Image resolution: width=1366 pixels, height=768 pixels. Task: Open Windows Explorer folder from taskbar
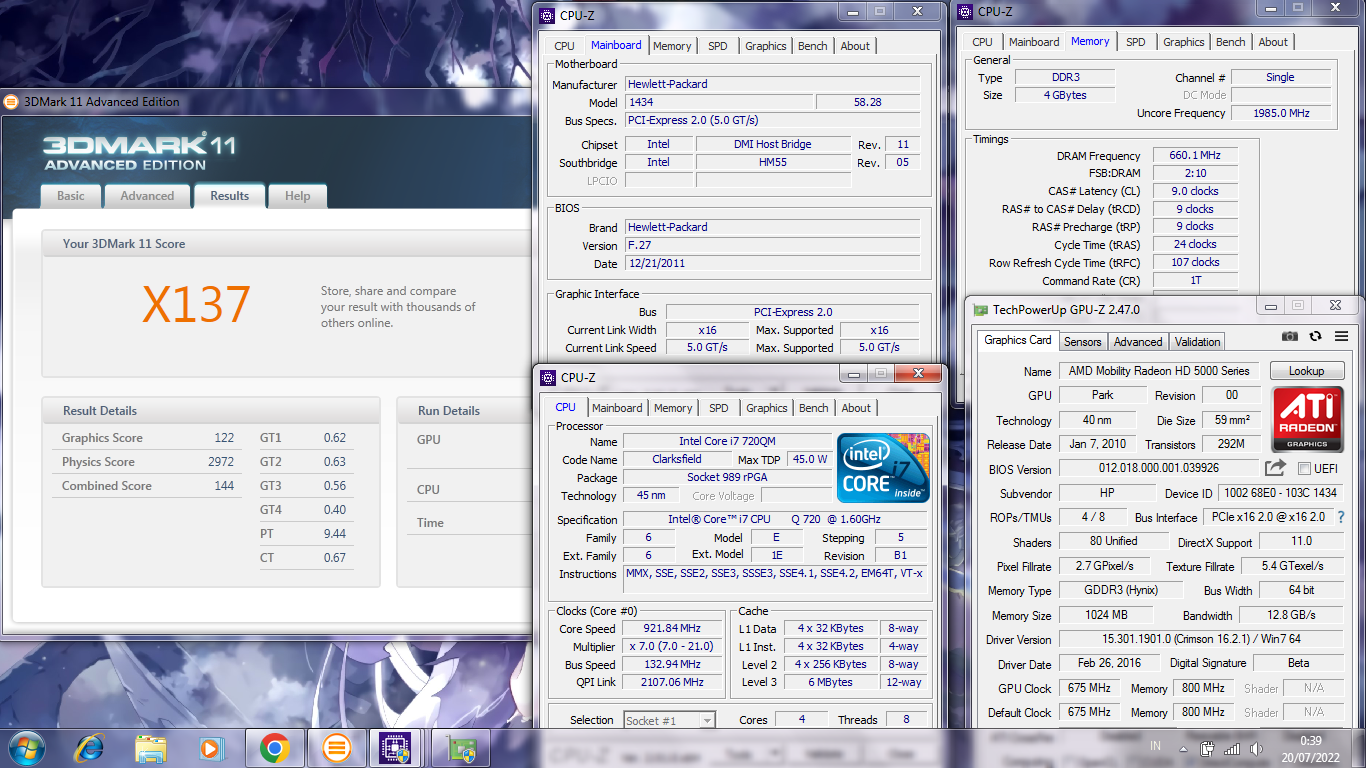[151, 747]
